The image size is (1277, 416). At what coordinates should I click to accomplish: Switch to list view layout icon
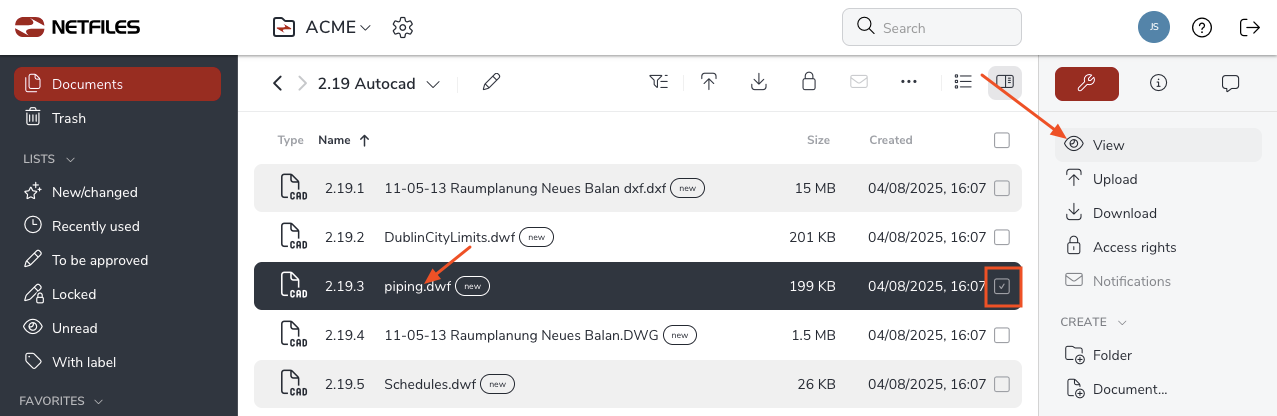tap(963, 83)
